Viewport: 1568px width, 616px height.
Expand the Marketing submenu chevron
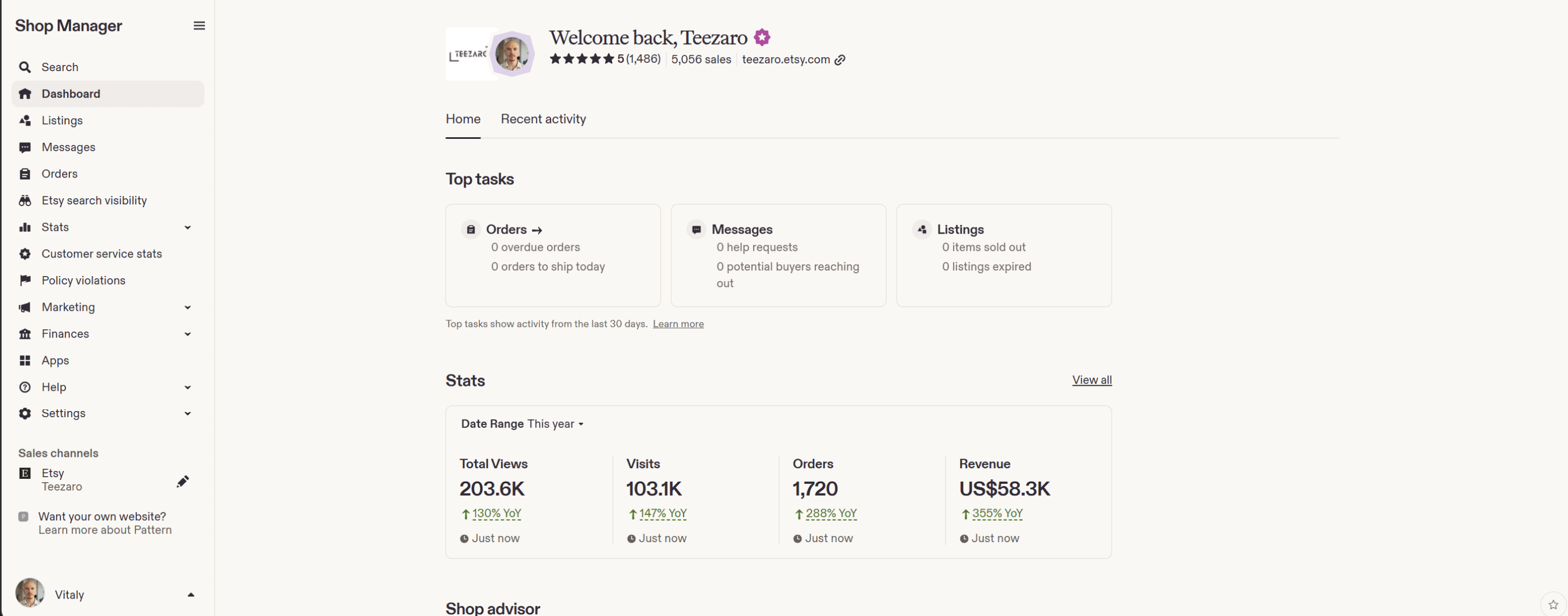tap(188, 307)
